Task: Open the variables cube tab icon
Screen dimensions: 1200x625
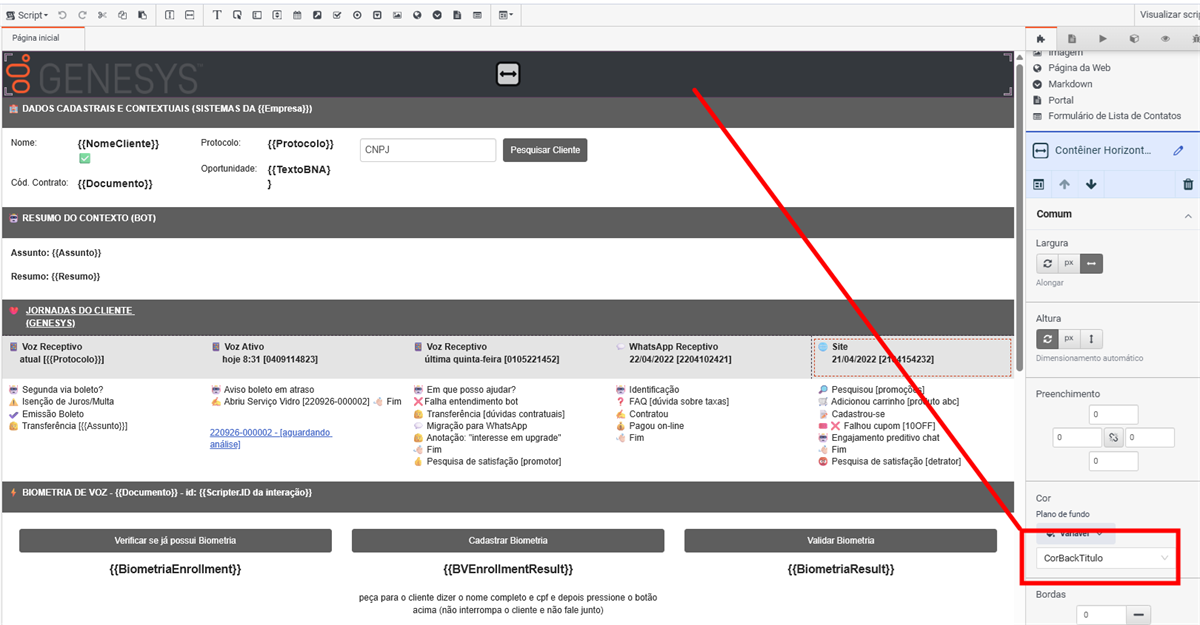Action: [1134, 38]
